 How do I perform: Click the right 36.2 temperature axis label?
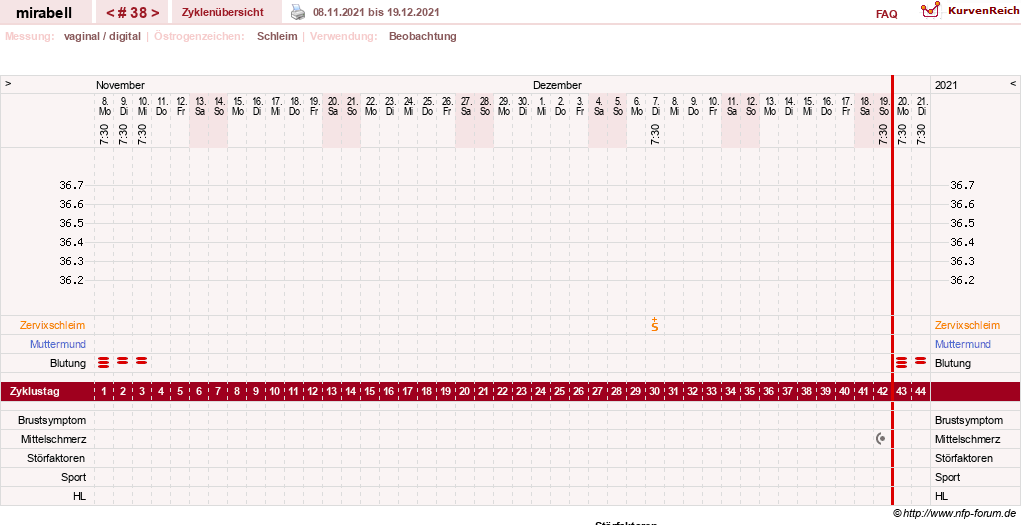coord(962,280)
